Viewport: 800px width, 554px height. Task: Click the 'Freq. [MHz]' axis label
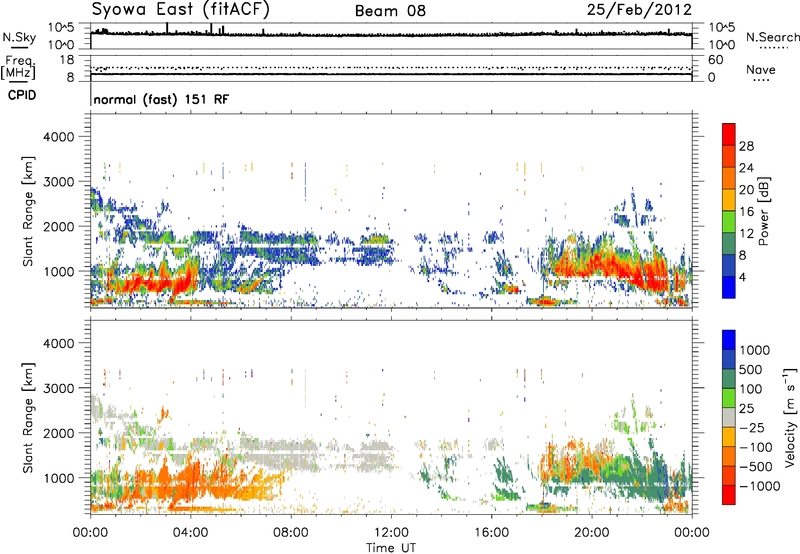[18, 67]
